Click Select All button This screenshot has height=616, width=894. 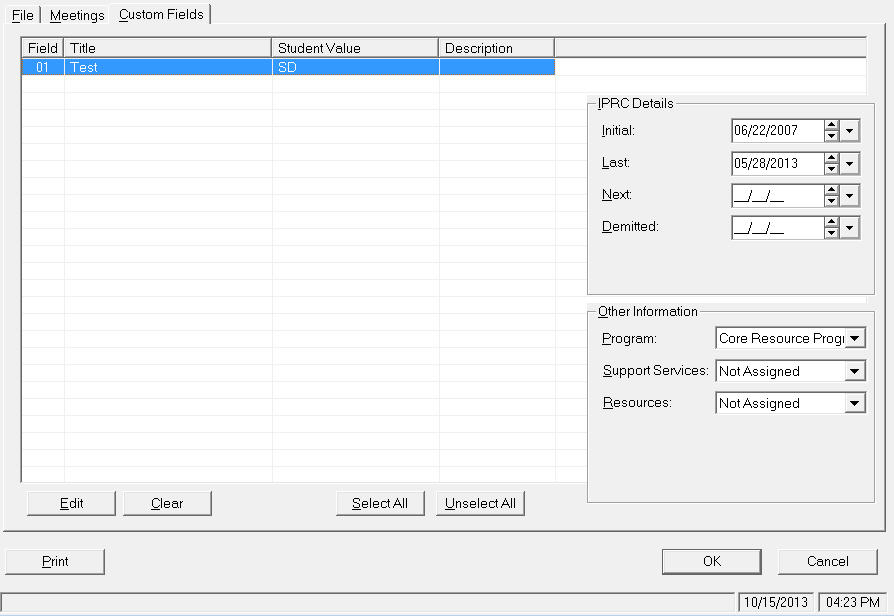tap(380, 504)
